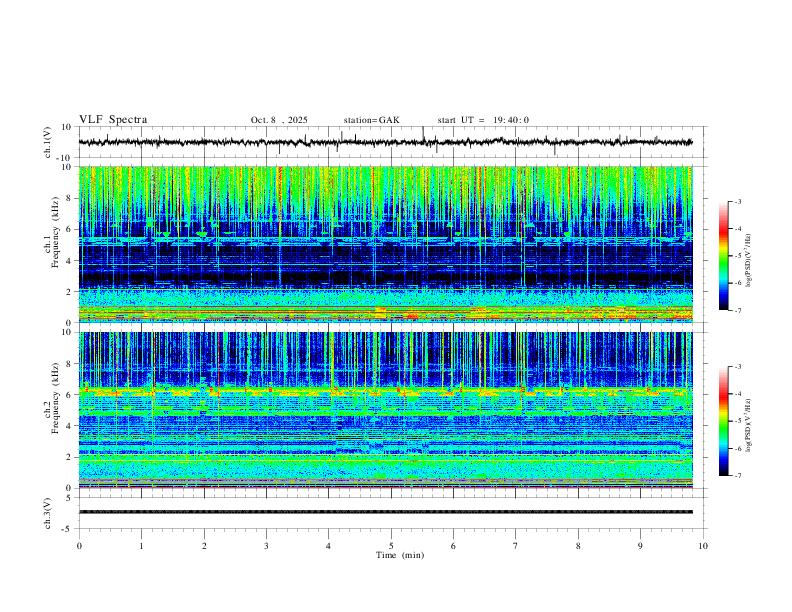This screenshot has height=612, width=792.
Task: Click inside the ch.2 frequency spectrogram panel
Action: click(x=385, y=410)
